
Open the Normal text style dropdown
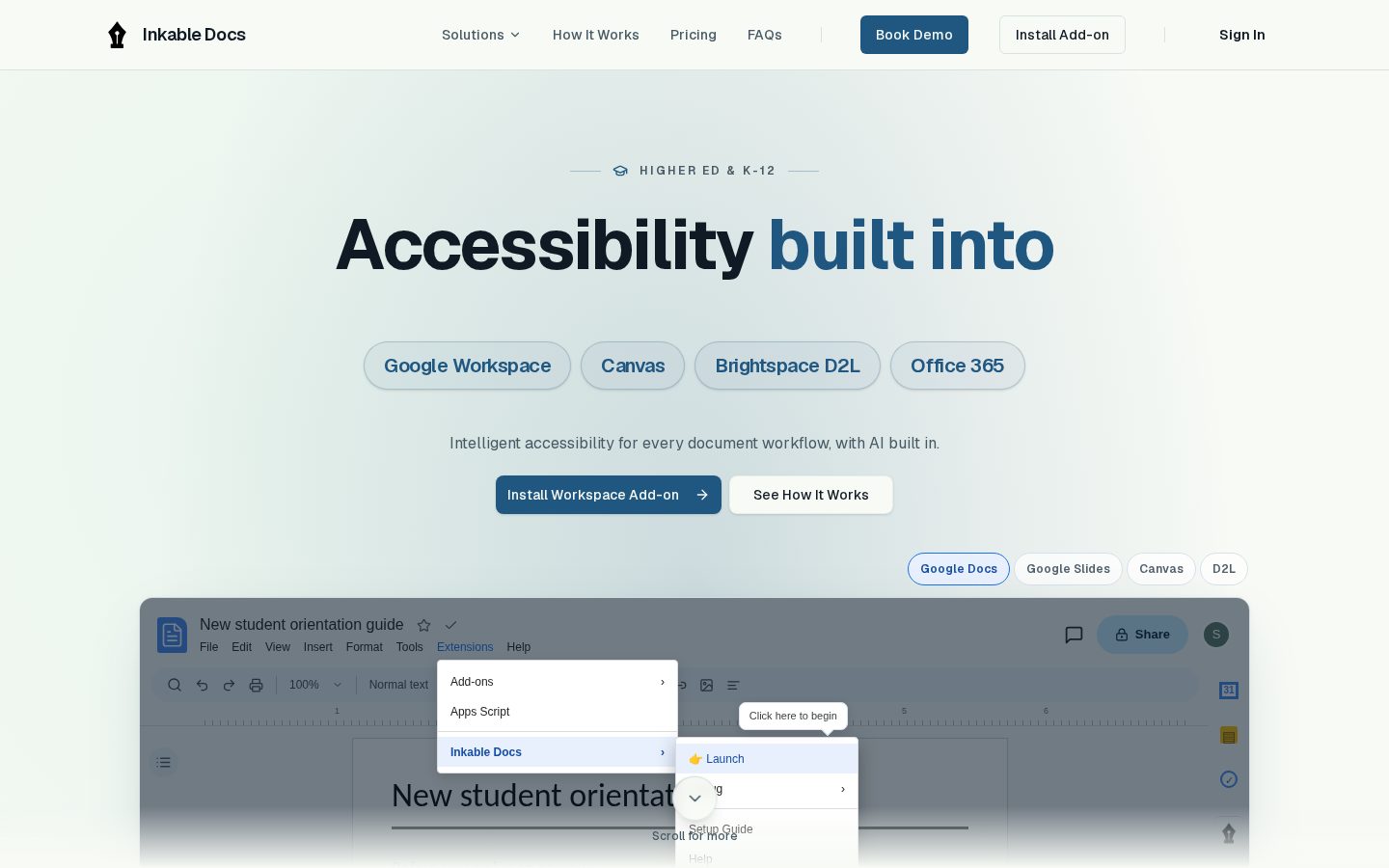[398, 685]
